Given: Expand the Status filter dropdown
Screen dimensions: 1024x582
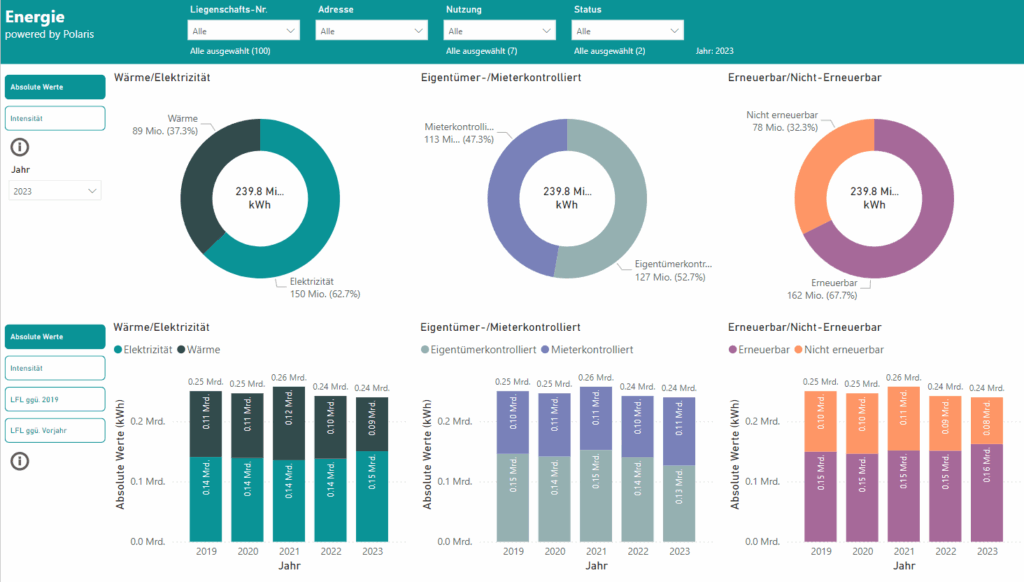Looking at the screenshot, I should click(x=628, y=31).
